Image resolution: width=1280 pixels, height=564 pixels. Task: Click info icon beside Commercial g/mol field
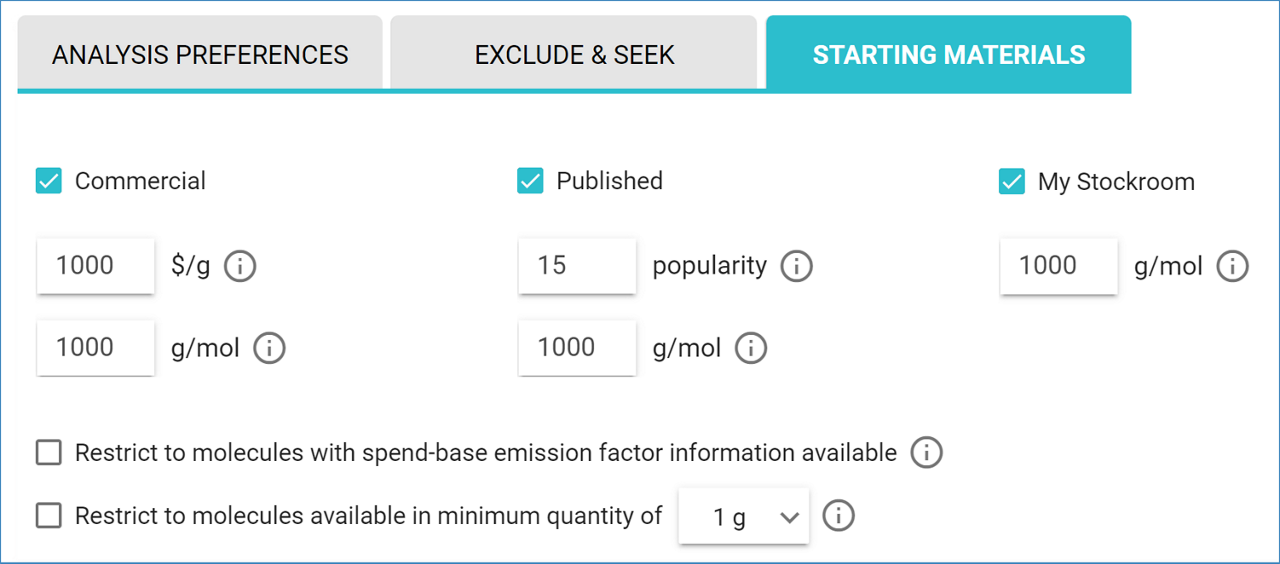pos(269,348)
